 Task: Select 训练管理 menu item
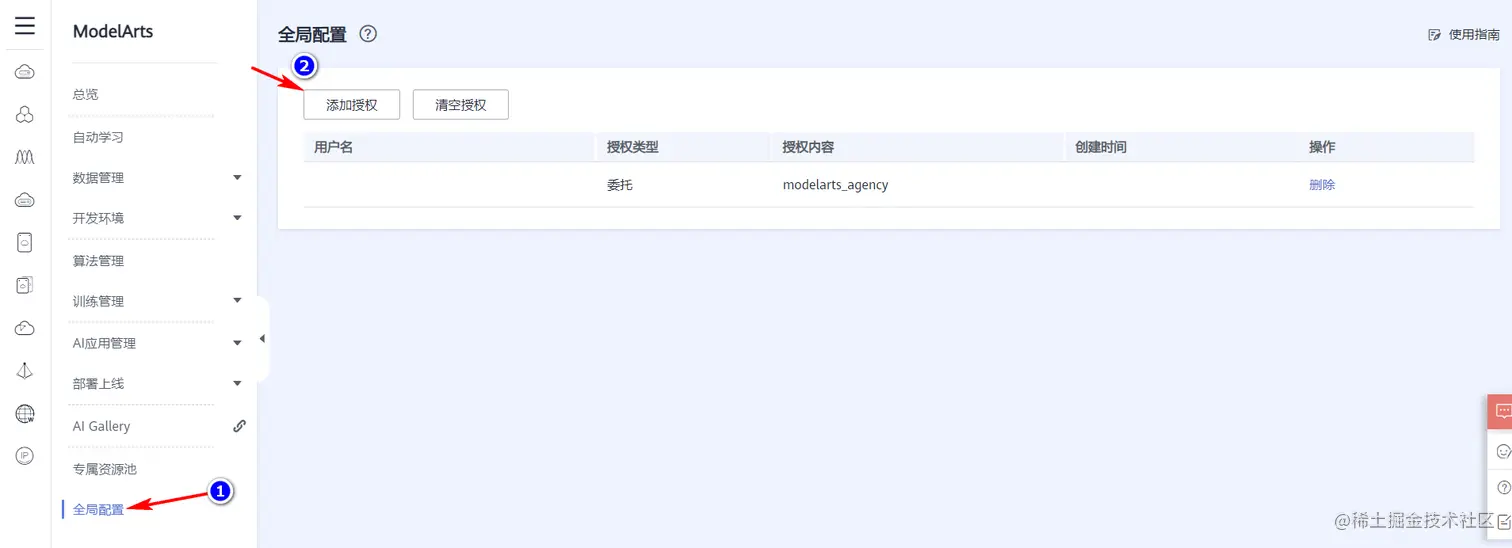pos(98,301)
